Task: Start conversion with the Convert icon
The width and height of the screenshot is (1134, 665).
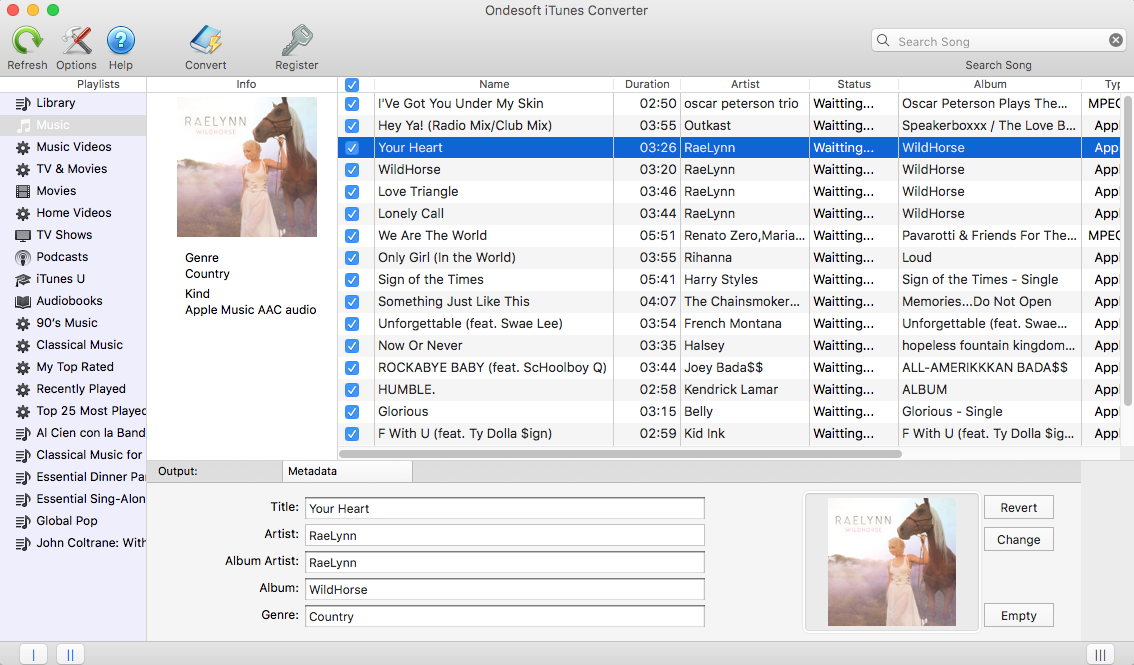Action: point(205,42)
